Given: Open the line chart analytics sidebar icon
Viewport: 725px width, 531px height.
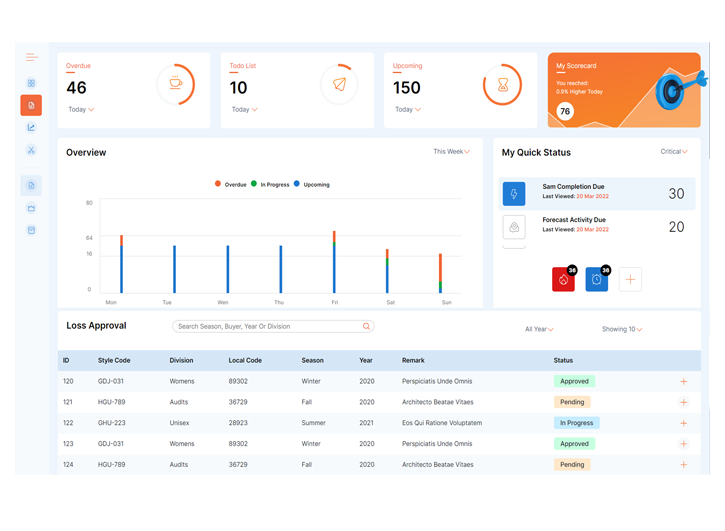Looking at the screenshot, I should pyautogui.click(x=31, y=128).
